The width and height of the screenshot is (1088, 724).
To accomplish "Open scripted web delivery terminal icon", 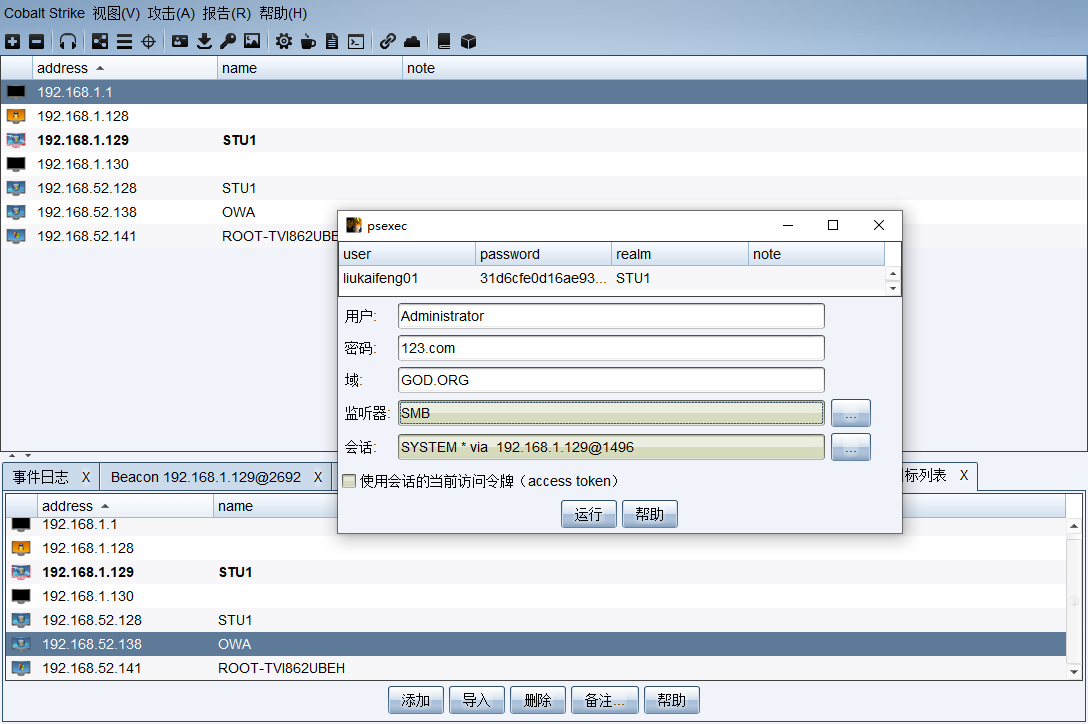I will (356, 42).
